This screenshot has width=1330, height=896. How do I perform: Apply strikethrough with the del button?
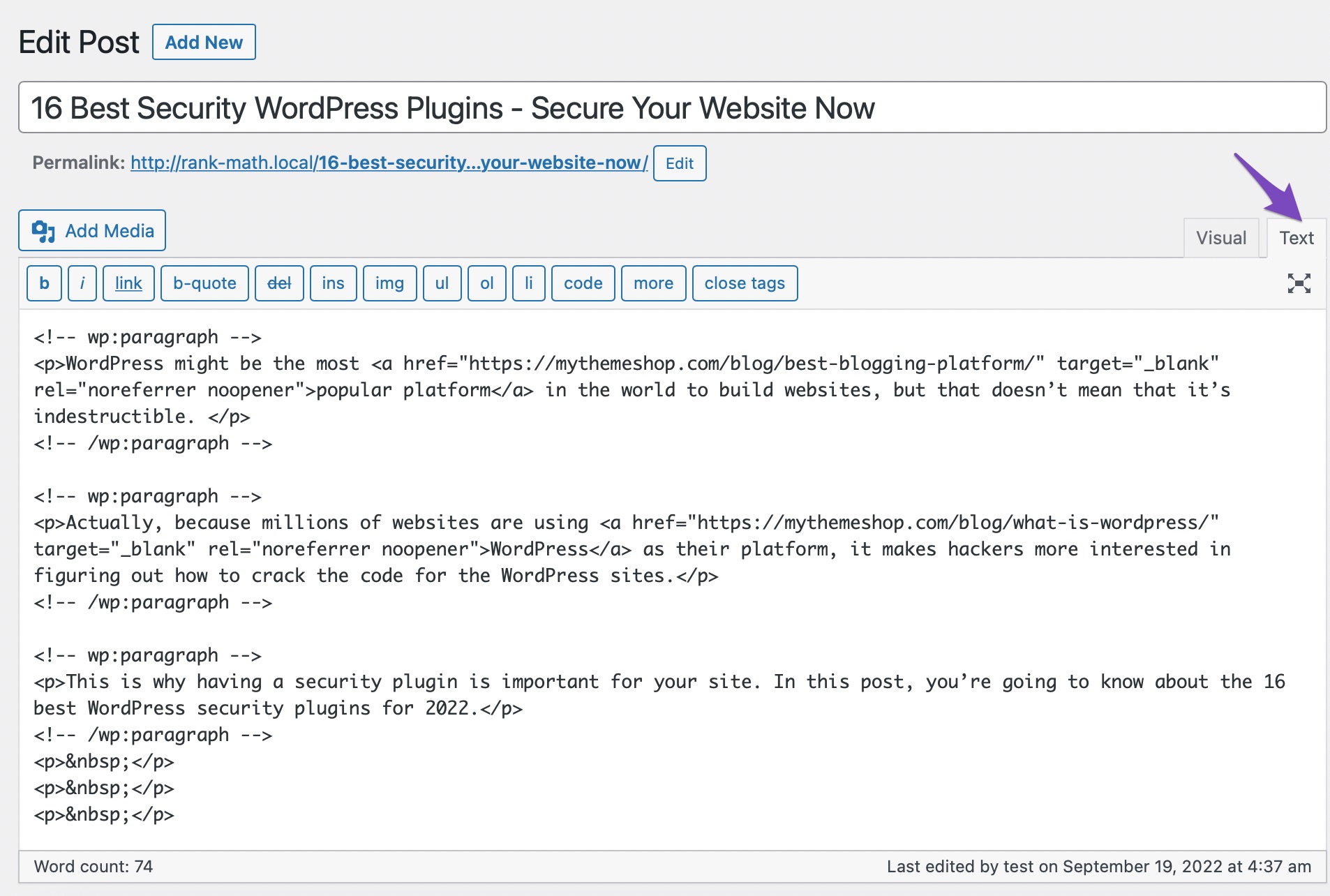pos(278,283)
